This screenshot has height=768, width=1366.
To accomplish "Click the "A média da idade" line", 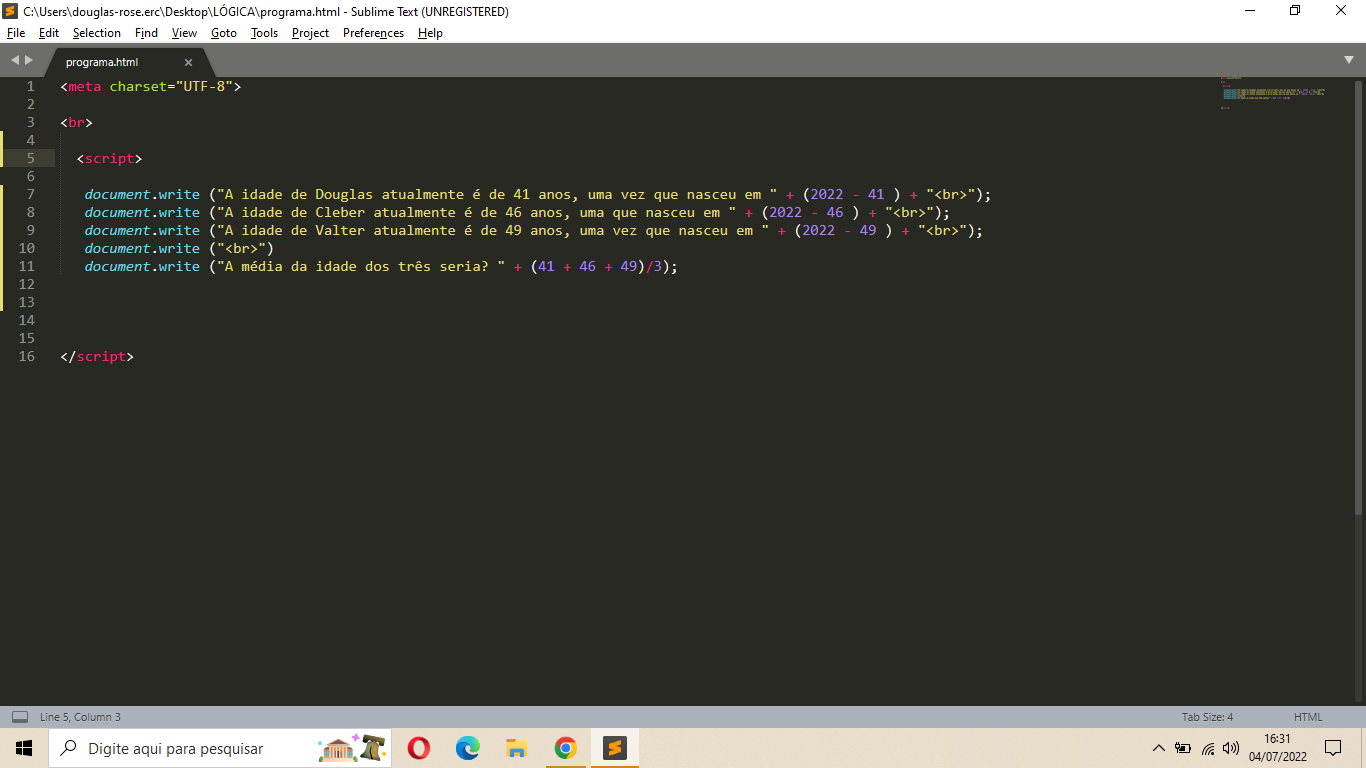I will click(381, 266).
